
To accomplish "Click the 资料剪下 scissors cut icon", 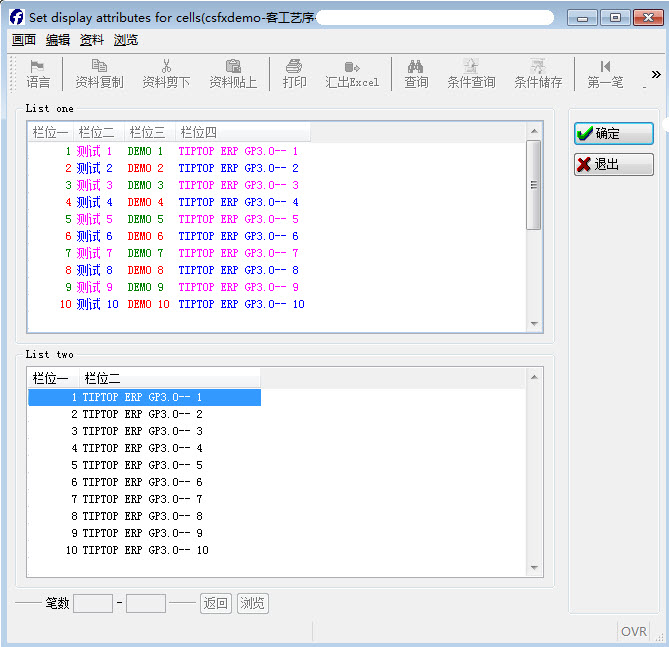I will tap(166, 66).
